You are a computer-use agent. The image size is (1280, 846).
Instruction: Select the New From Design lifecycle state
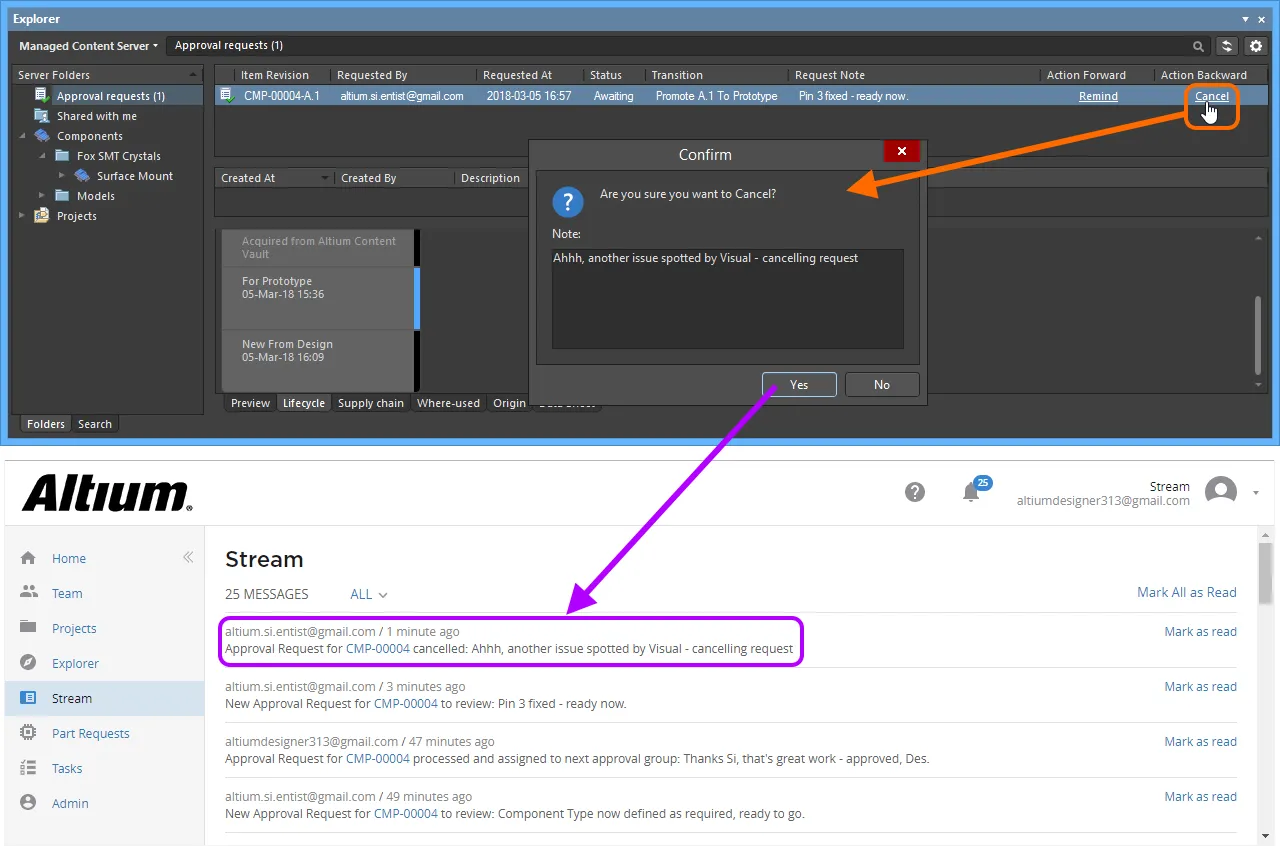pos(317,360)
